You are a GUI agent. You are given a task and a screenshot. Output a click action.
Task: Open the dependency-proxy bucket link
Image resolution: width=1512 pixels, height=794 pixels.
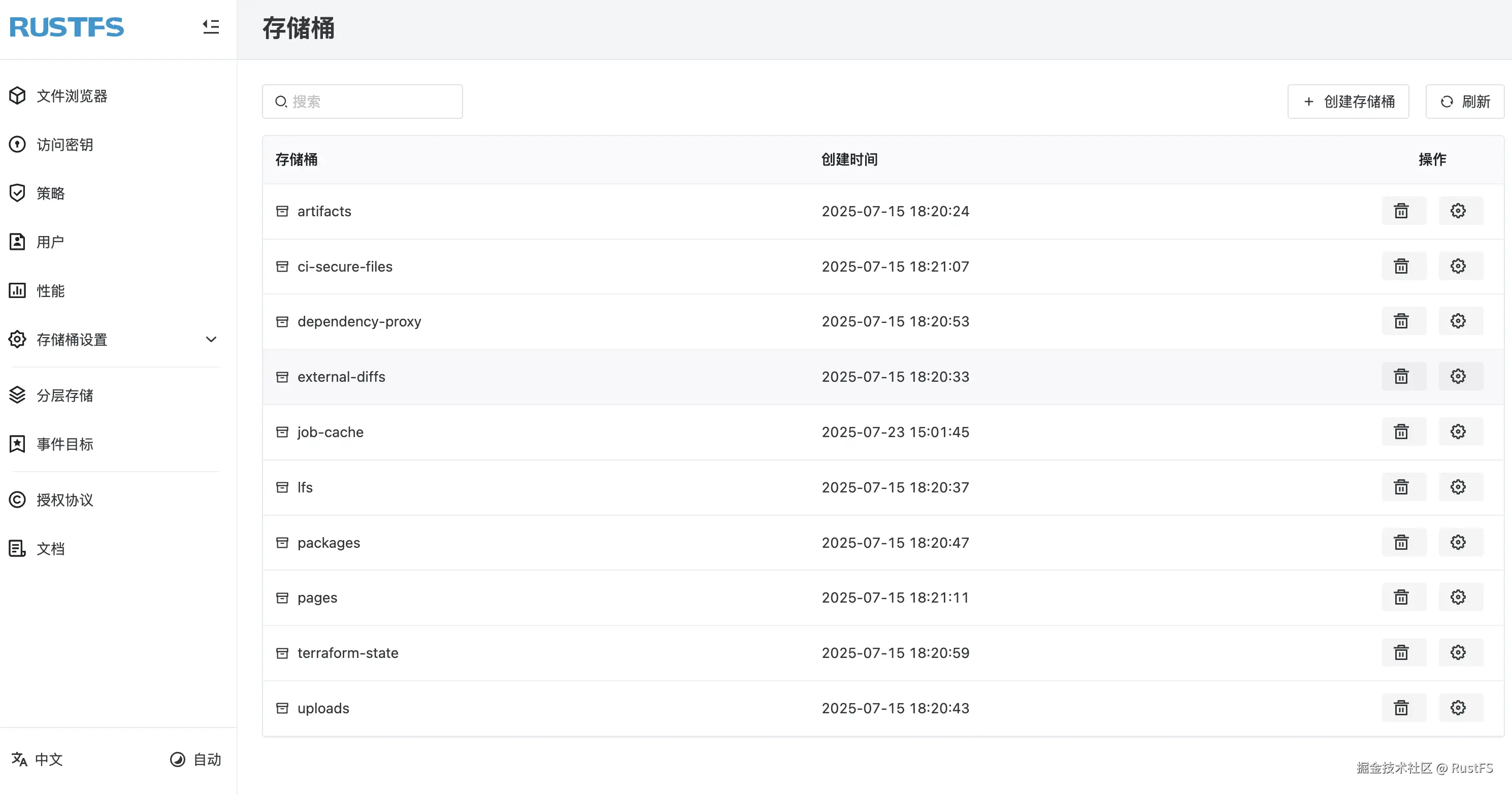point(358,321)
